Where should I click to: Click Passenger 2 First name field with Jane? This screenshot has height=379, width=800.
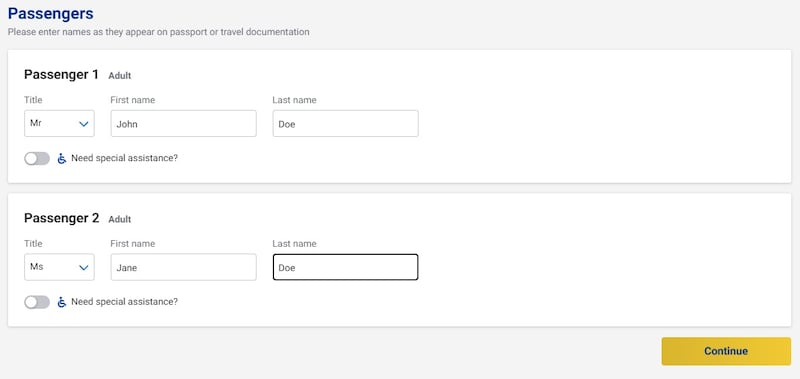(x=184, y=267)
